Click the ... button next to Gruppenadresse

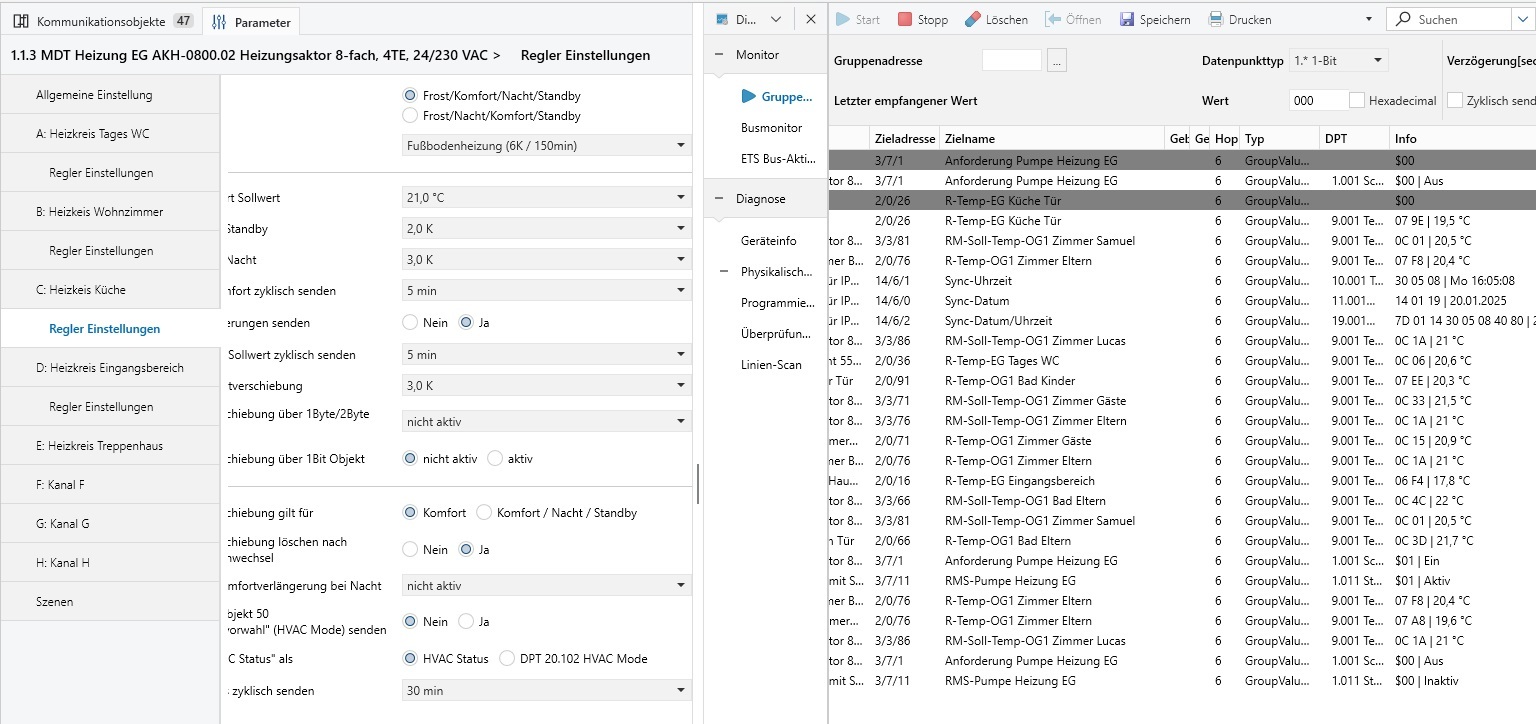click(x=1057, y=61)
